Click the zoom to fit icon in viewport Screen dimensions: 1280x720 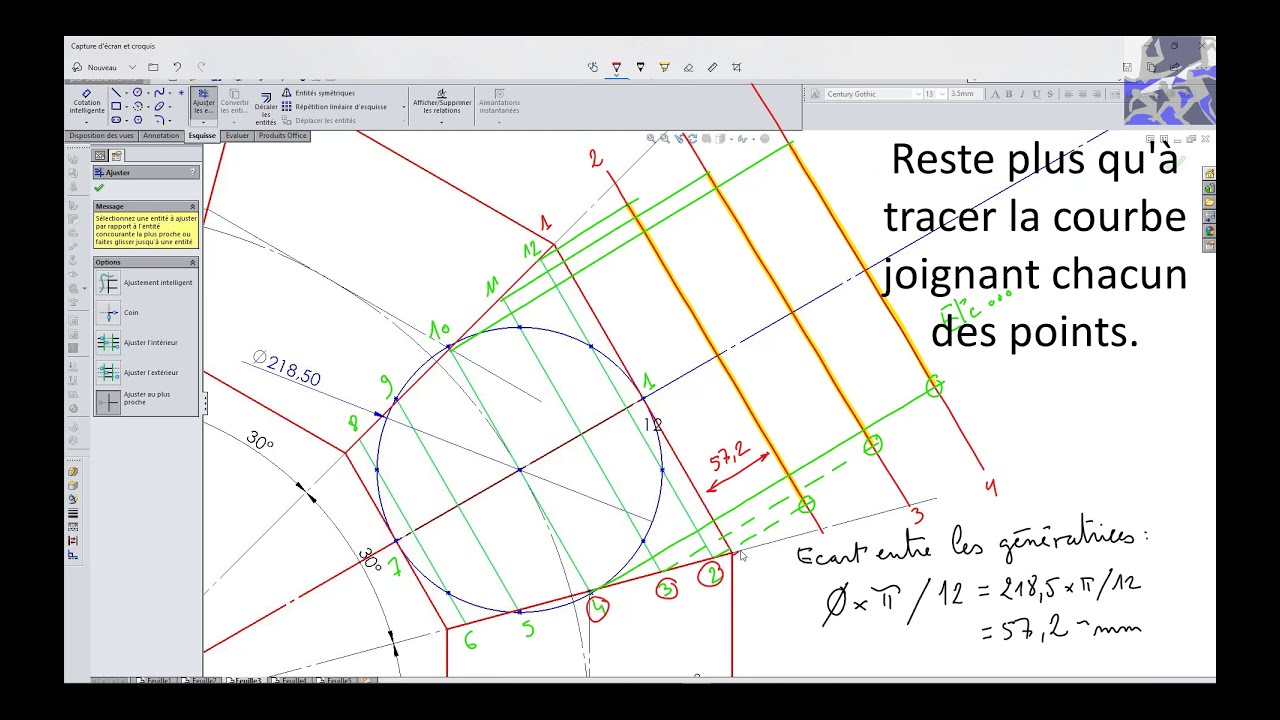coord(650,138)
